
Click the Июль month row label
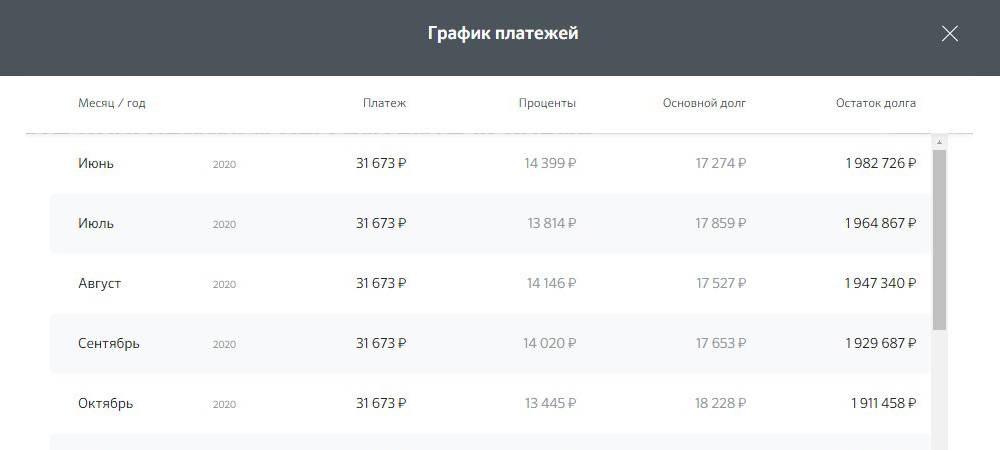click(x=96, y=223)
